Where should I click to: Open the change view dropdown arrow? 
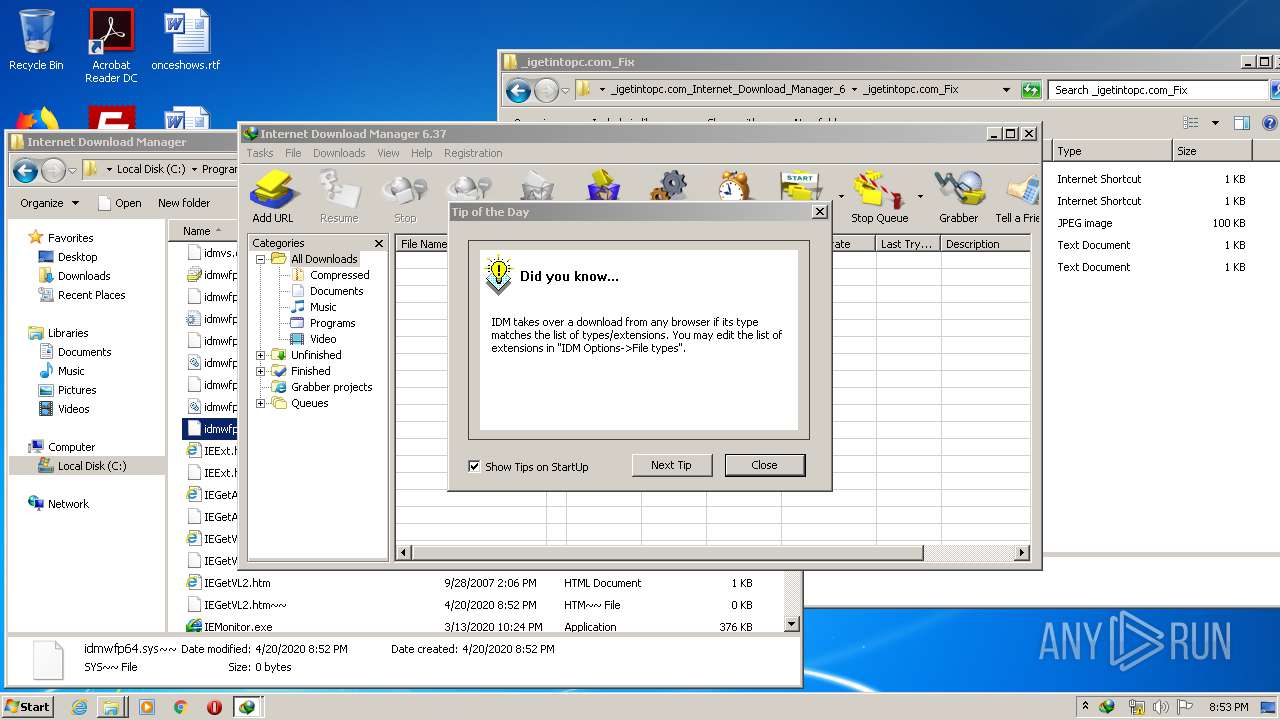(x=1215, y=123)
